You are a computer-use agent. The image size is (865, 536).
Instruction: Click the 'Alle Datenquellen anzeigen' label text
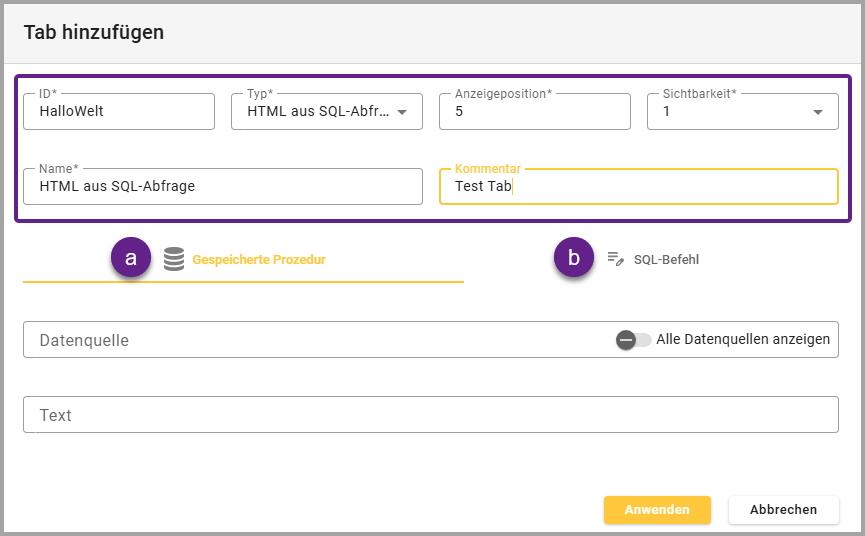coord(743,340)
